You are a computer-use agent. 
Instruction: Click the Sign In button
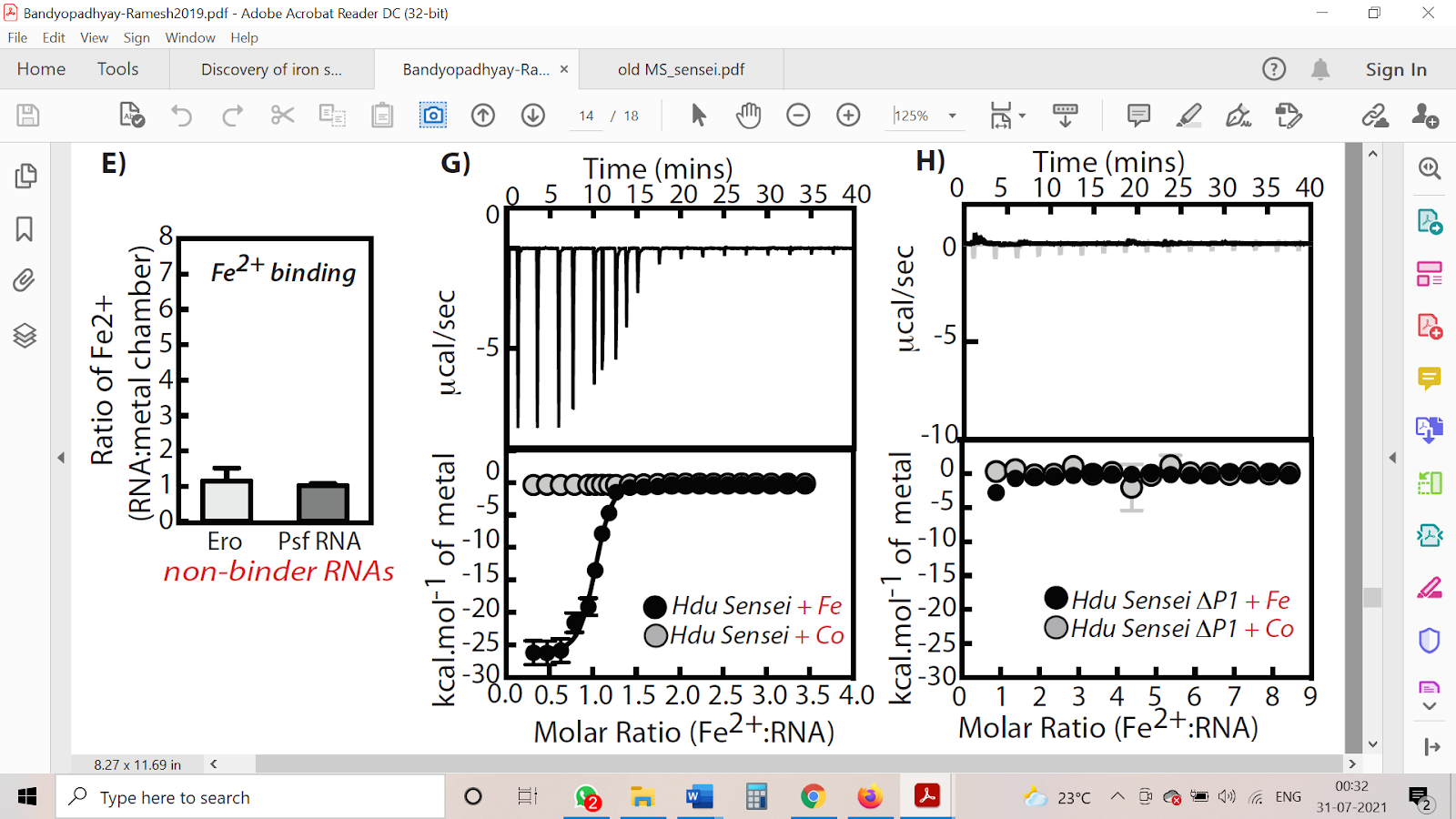[1395, 69]
